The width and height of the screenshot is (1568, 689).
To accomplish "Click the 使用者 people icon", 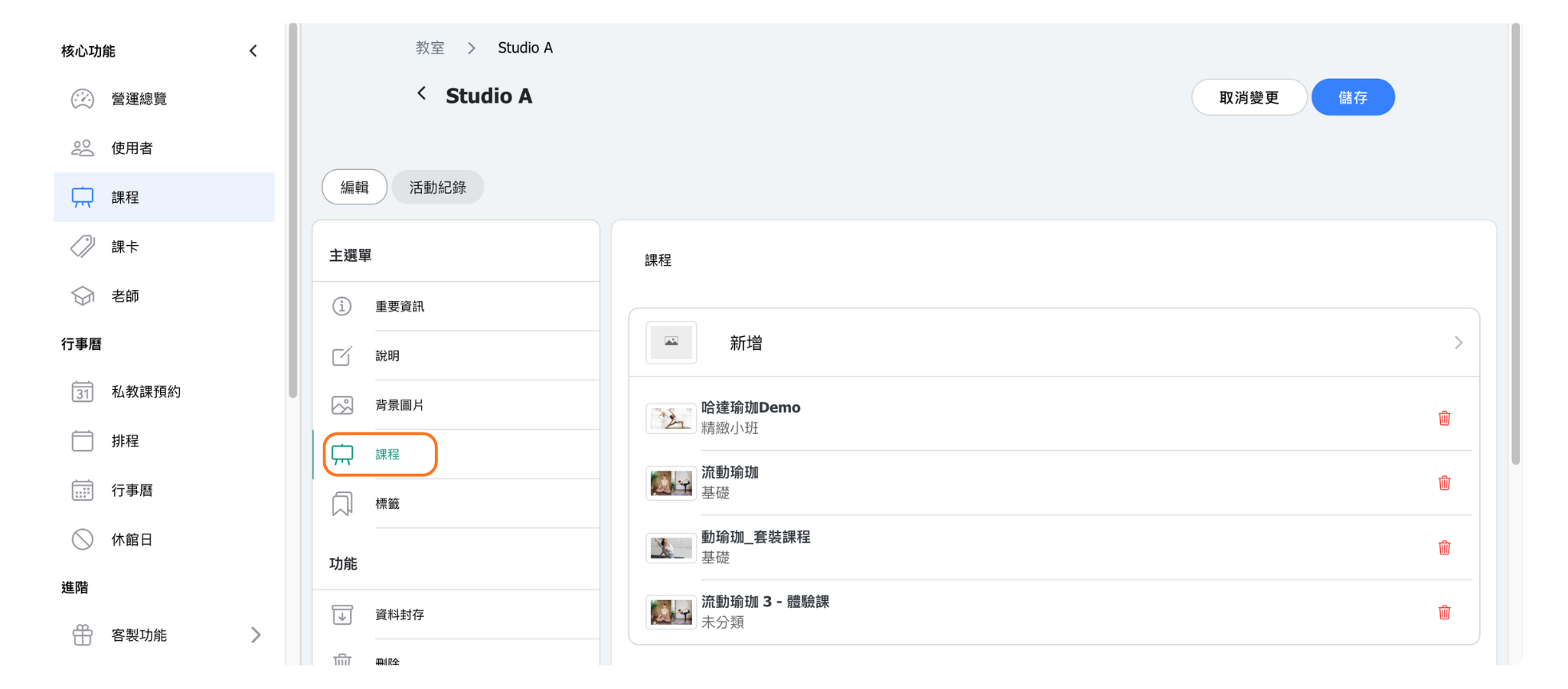I will [83, 148].
